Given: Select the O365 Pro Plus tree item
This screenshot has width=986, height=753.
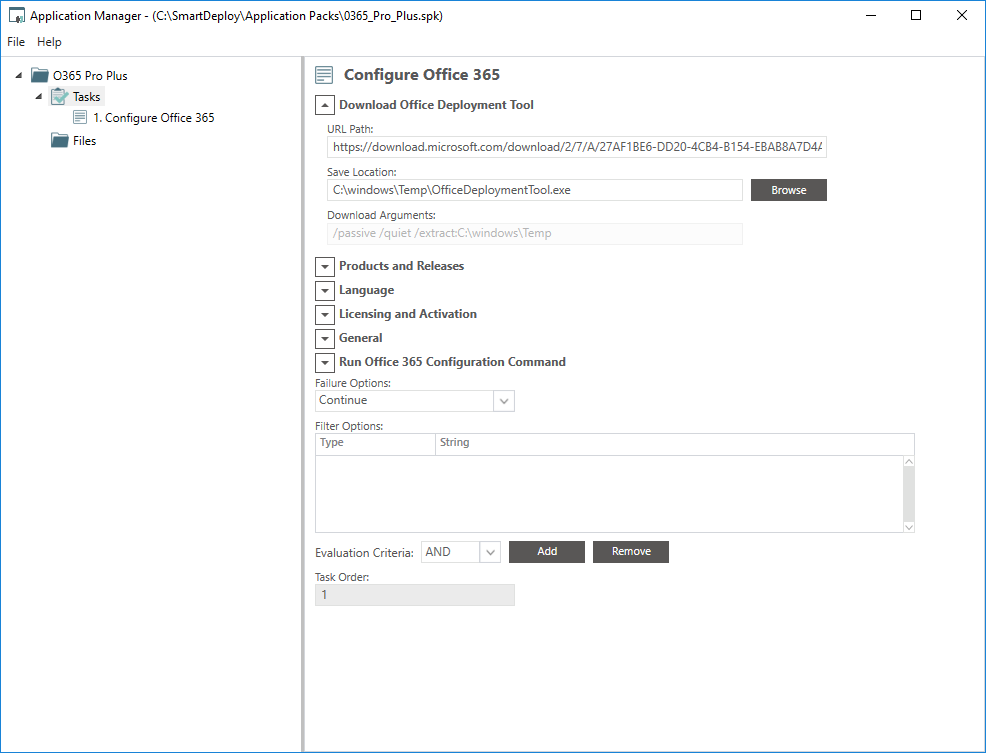Looking at the screenshot, I should [90, 75].
